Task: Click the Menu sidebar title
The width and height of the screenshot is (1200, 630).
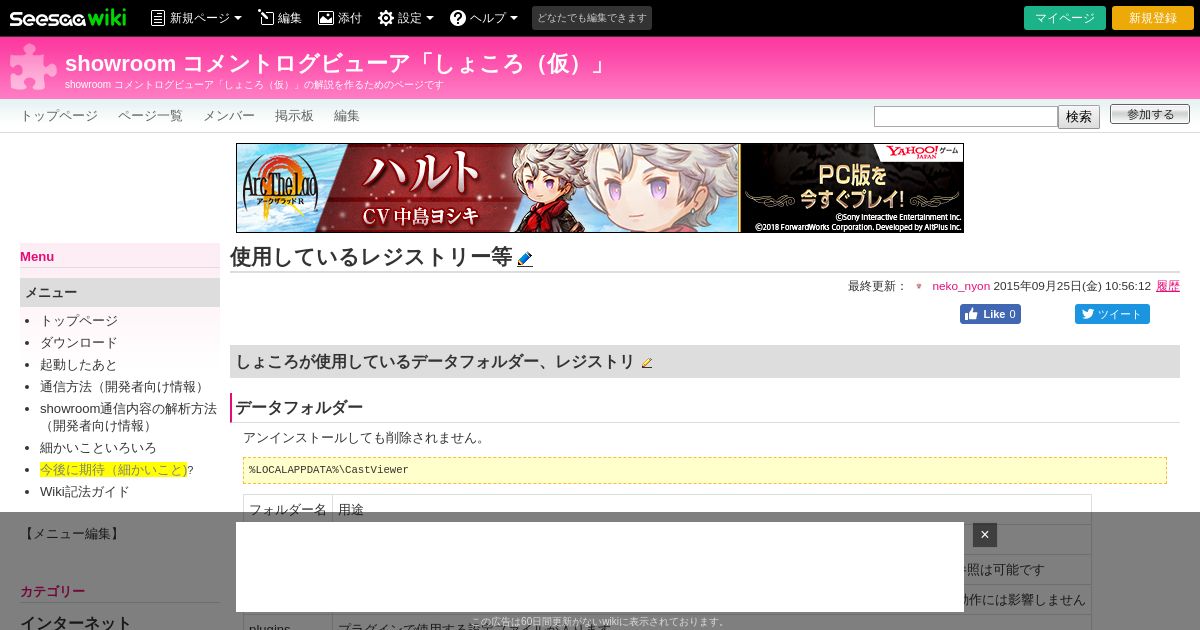Action: pos(37,257)
